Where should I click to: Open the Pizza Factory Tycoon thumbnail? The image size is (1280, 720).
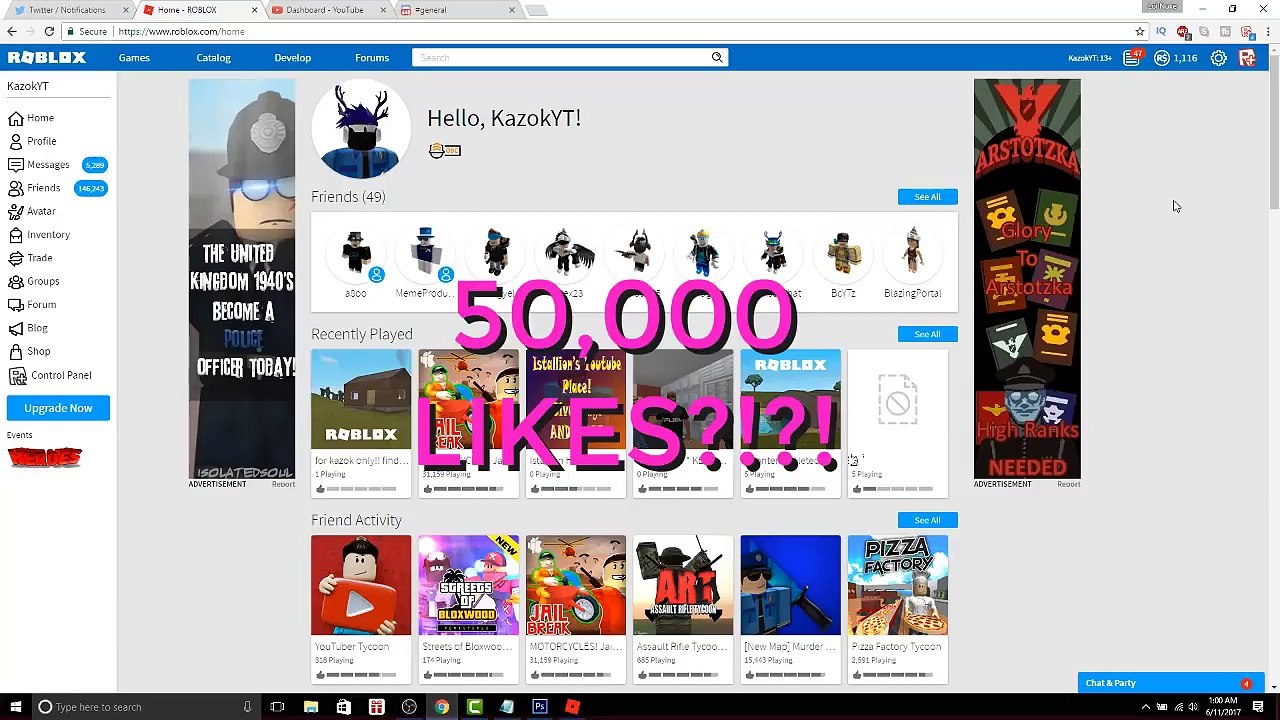pyautogui.click(x=897, y=585)
